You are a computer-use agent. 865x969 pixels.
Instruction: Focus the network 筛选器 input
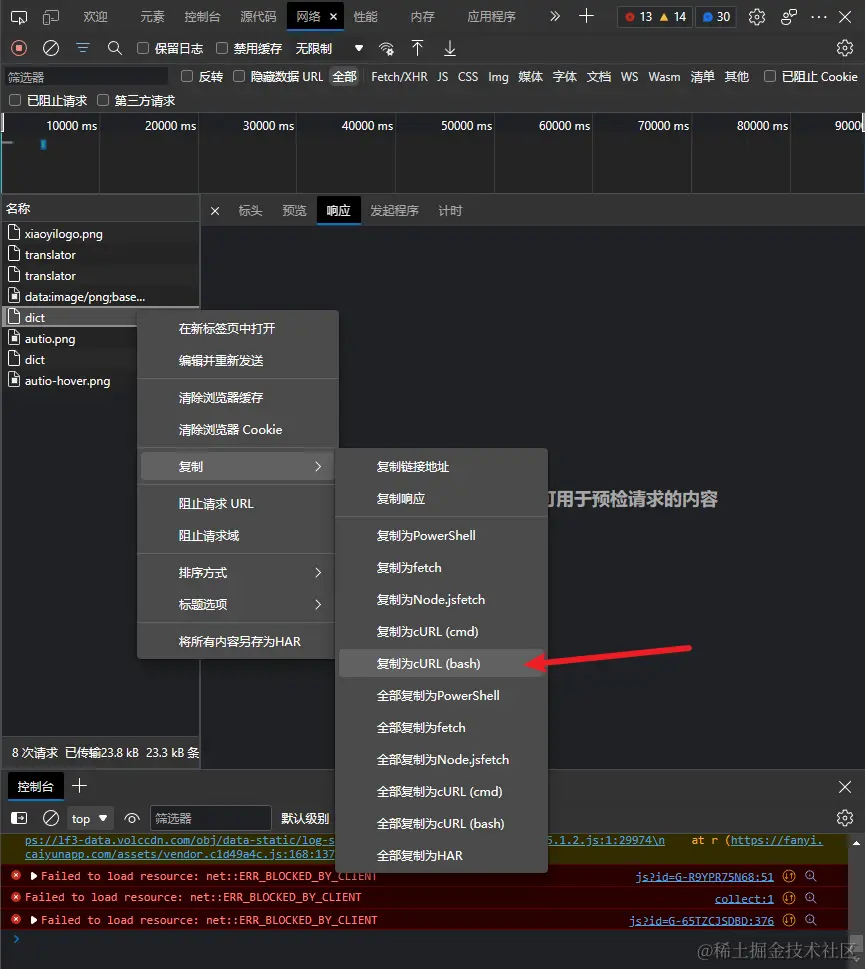(x=86, y=77)
